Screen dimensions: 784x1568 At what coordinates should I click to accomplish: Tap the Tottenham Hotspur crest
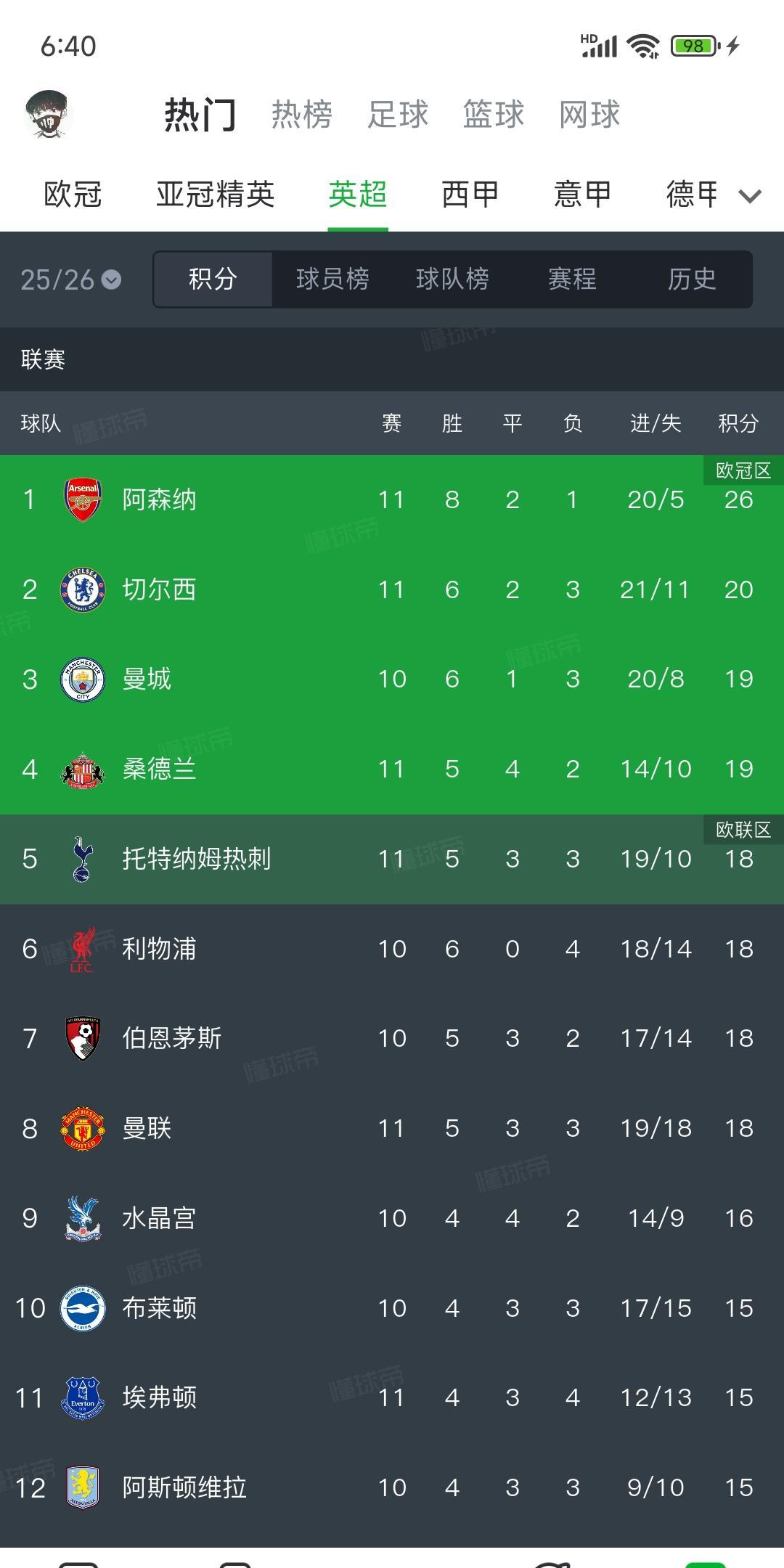83,858
